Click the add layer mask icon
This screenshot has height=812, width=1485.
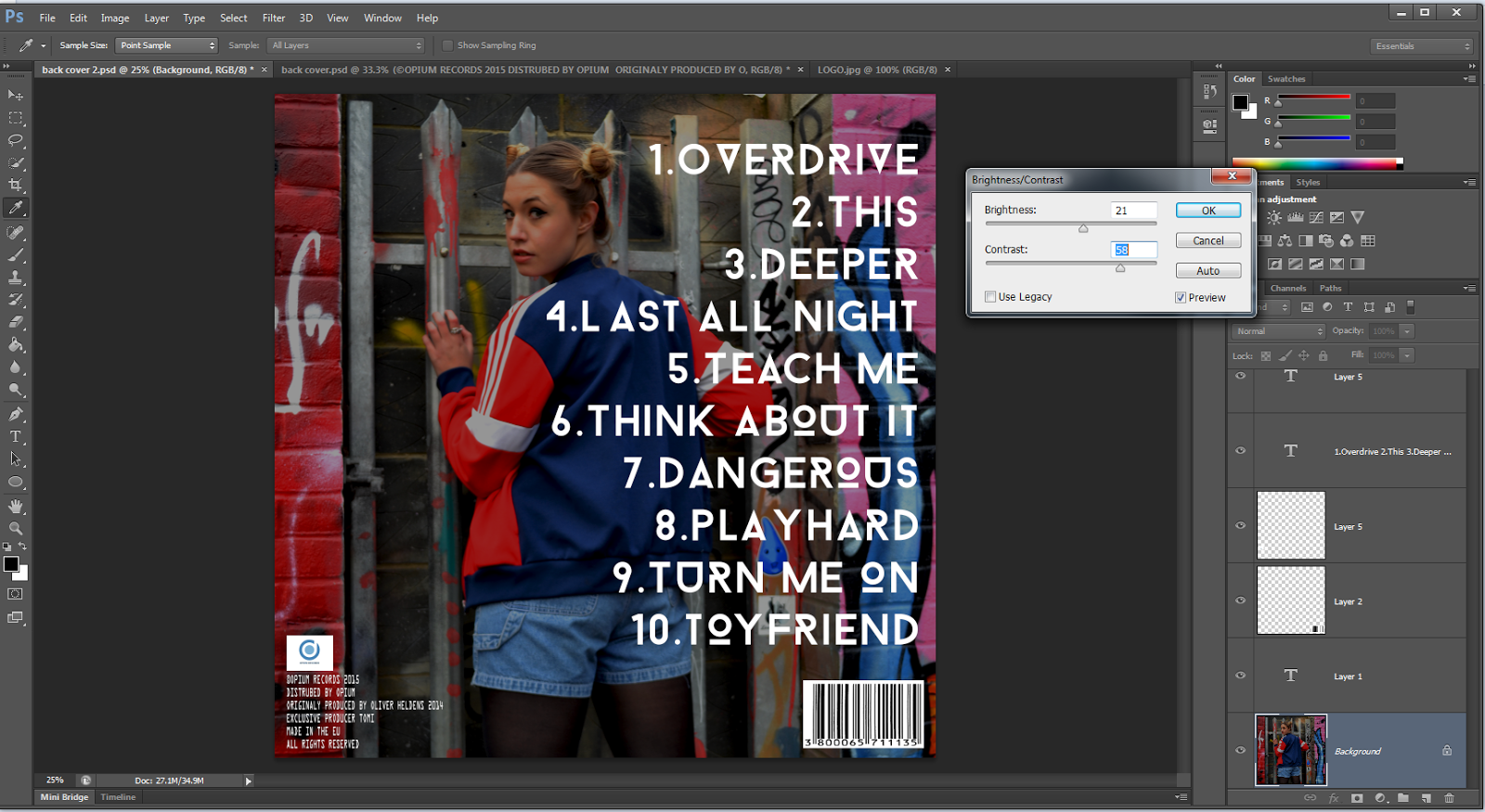(x=1357, y=798)
